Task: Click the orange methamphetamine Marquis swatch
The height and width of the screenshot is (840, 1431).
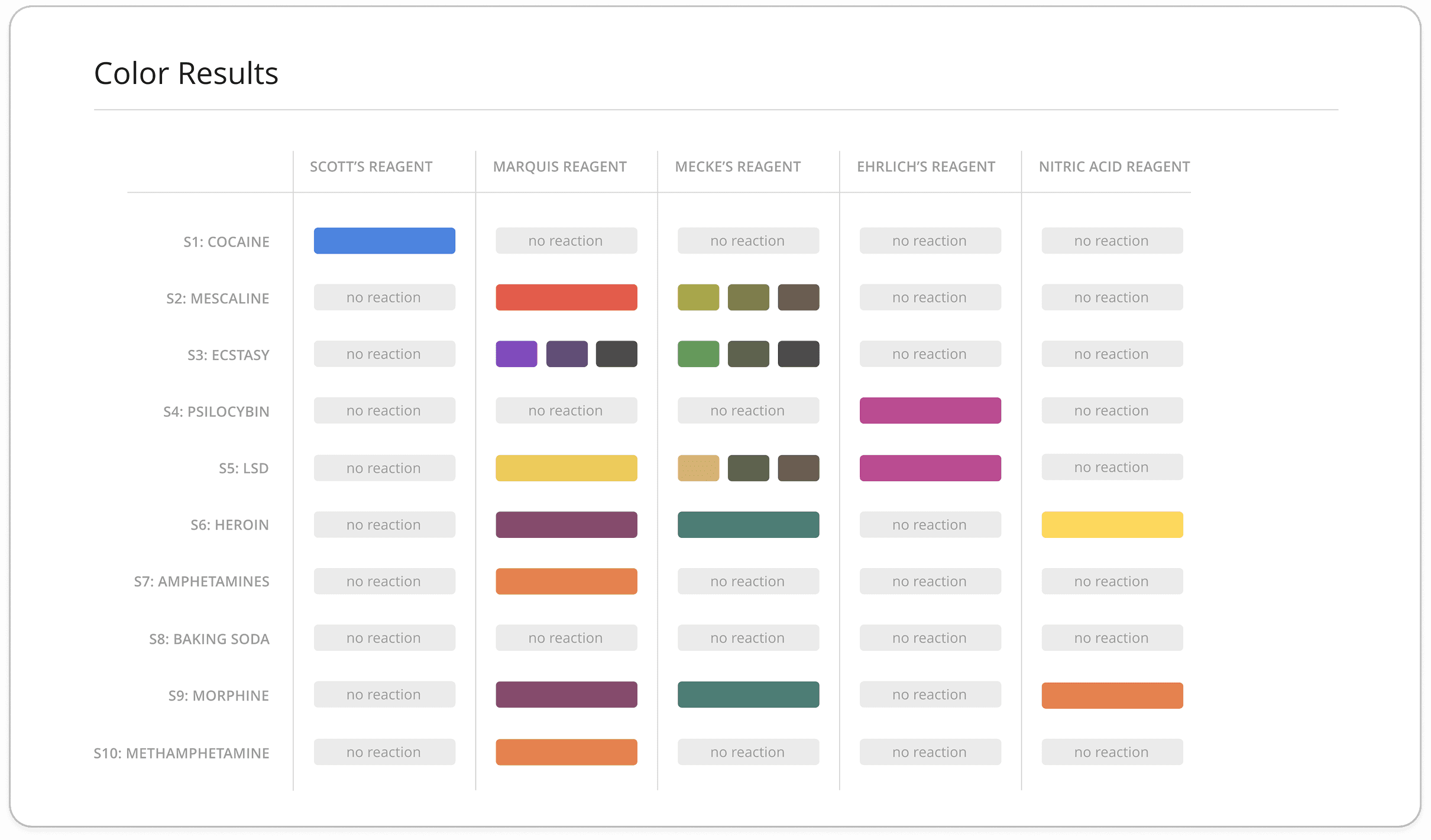Action: coord(566,752)
